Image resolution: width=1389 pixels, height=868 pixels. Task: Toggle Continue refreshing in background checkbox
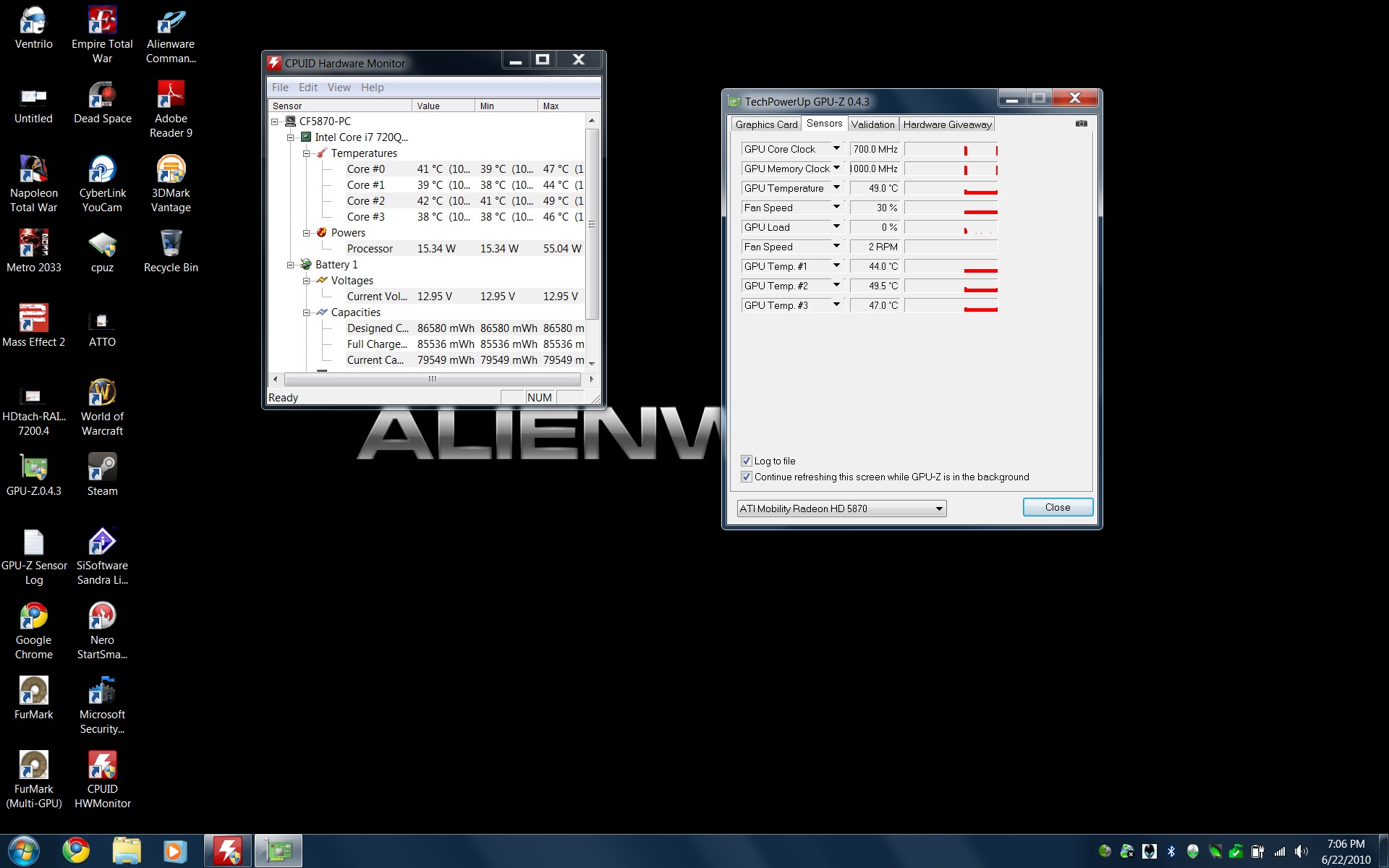[x=747, y=477]
